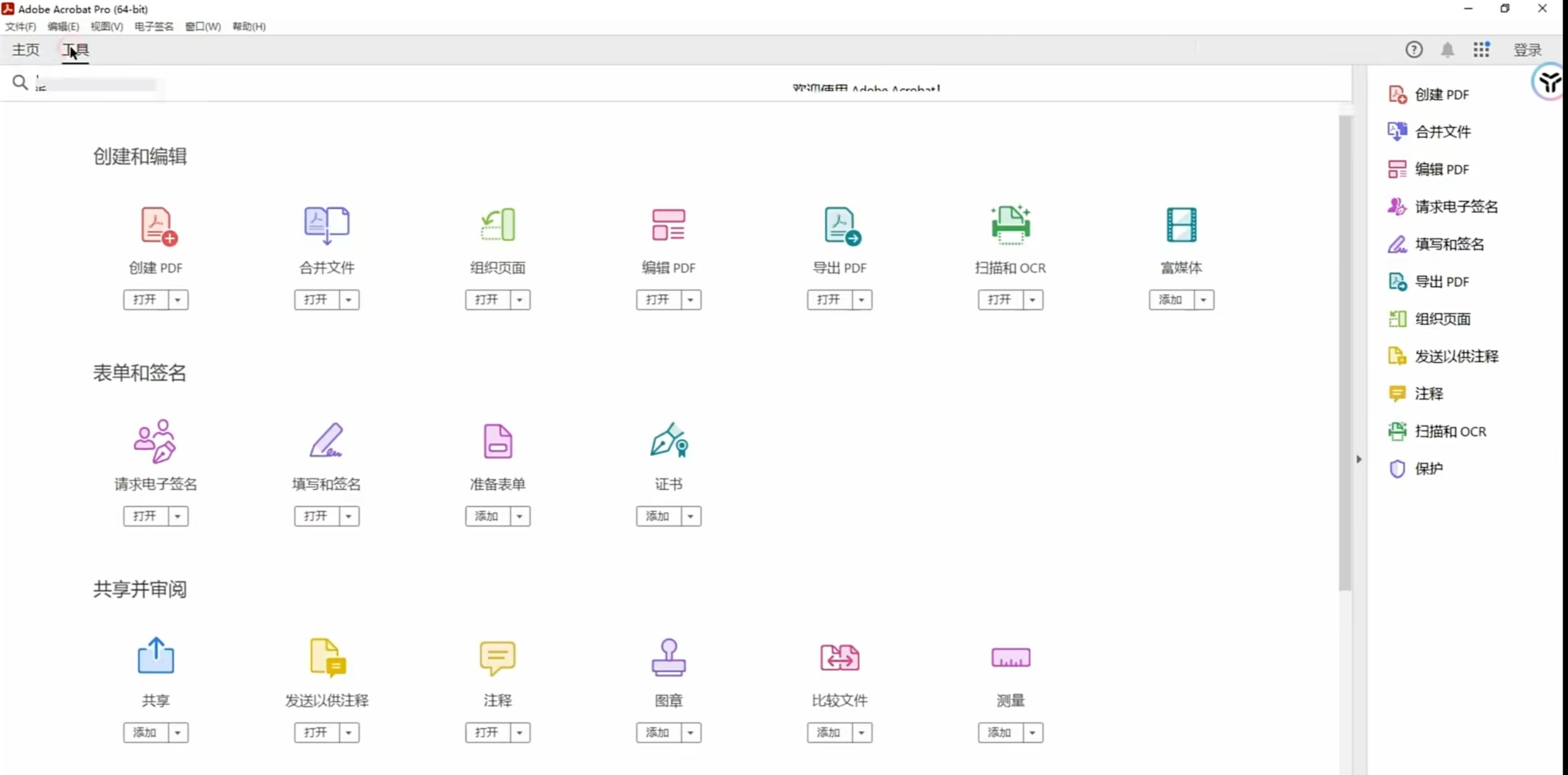This screenshot has height=775, width=1568.
Task: Open the Organize Pages (组织页面) icon
Action: point(498,225)
